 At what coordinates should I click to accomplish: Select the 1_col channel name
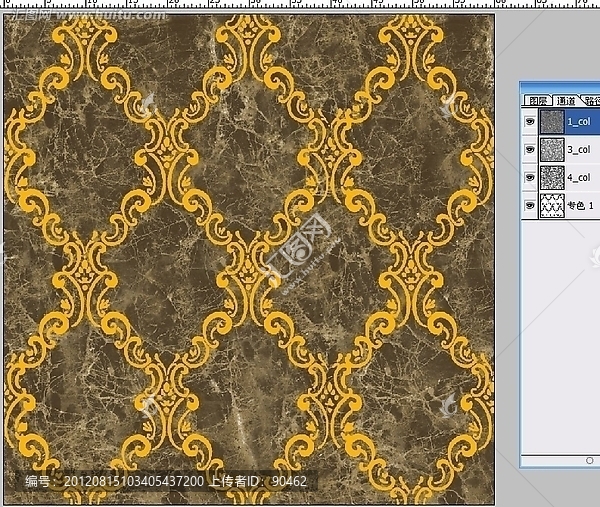[x=579, y=122]
